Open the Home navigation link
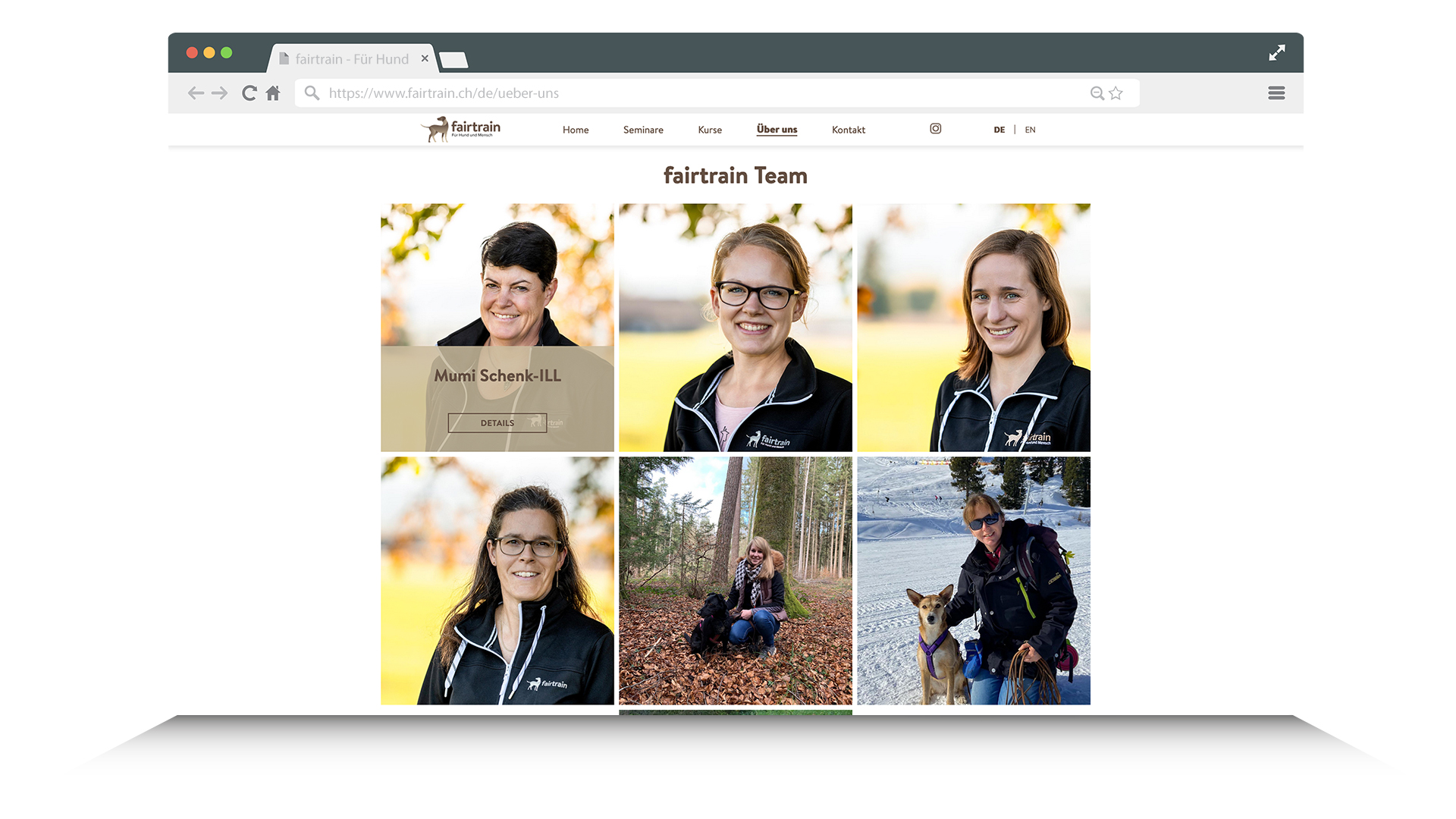This screenshot has width=1456, height=819. 576,130
